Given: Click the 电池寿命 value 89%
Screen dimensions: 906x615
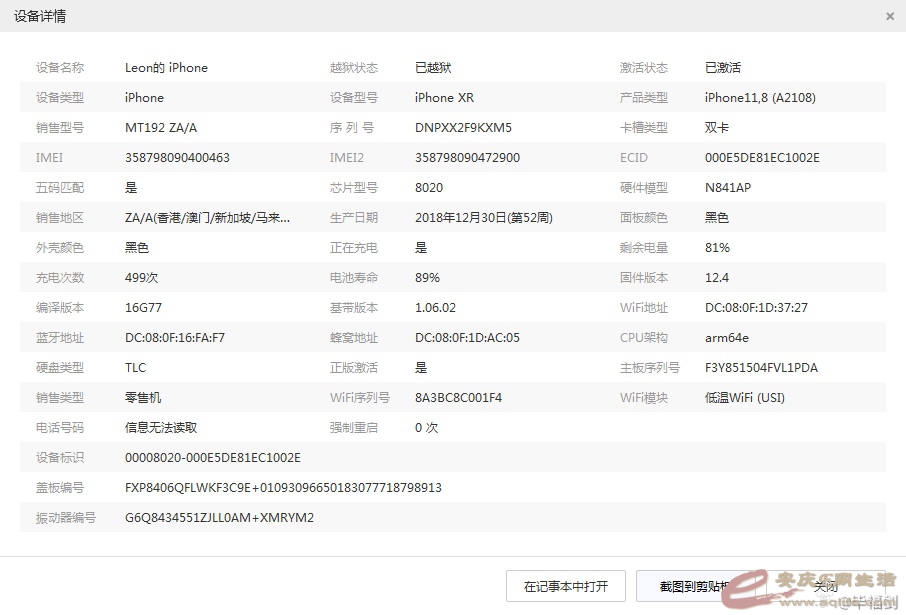Looking at the screenshot, I should (427, 278).
